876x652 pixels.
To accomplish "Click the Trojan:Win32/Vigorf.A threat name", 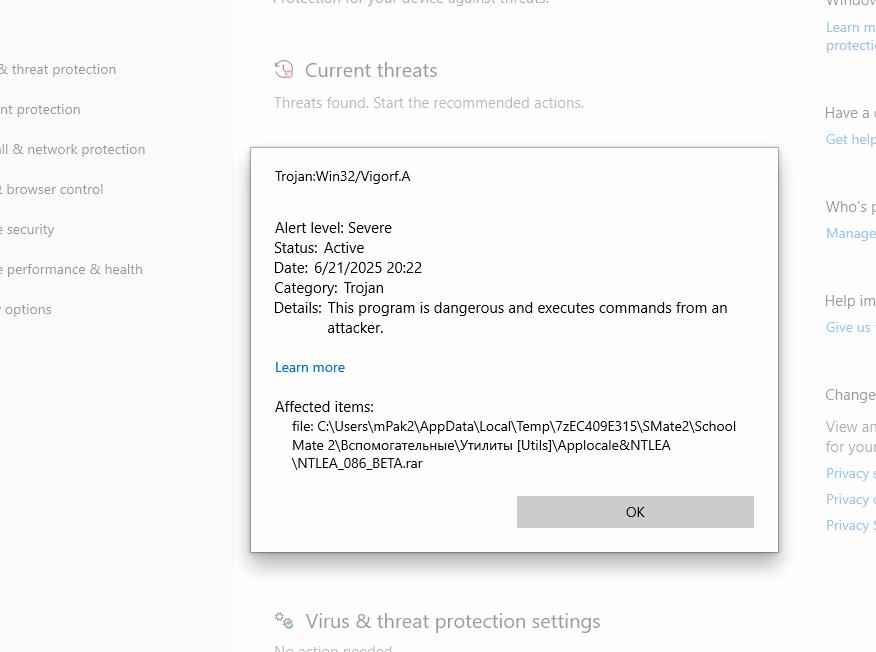I will pos(342,177).
